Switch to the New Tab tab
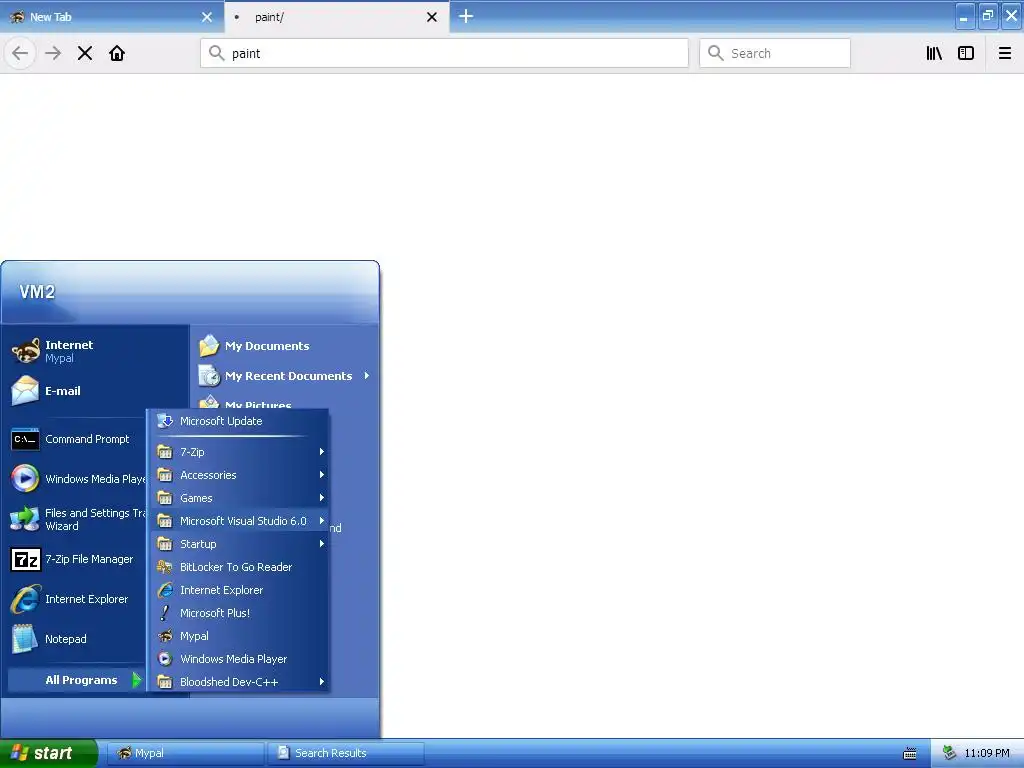This screenshot has width=1024, height=768. point(112,17)
